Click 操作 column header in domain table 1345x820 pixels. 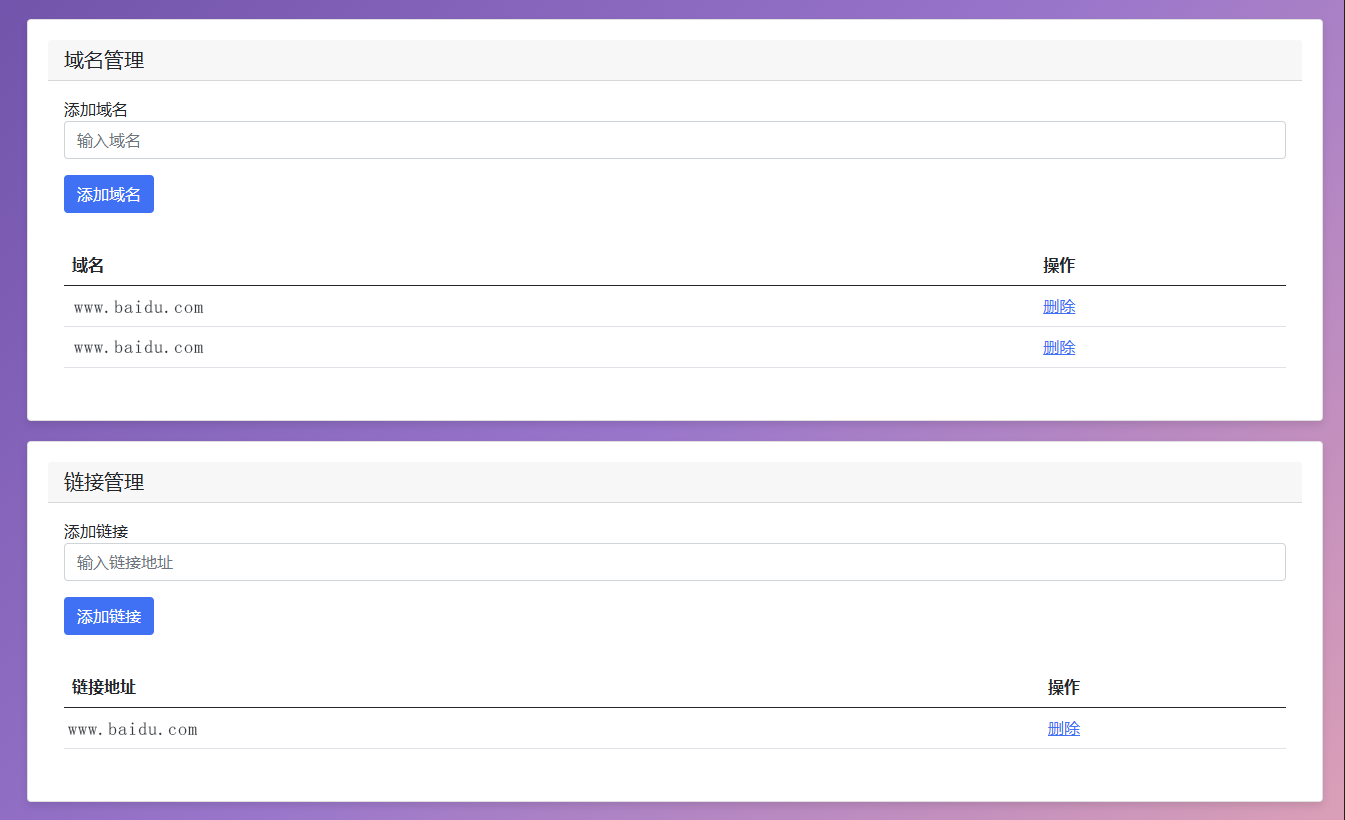coord(1059,265)
